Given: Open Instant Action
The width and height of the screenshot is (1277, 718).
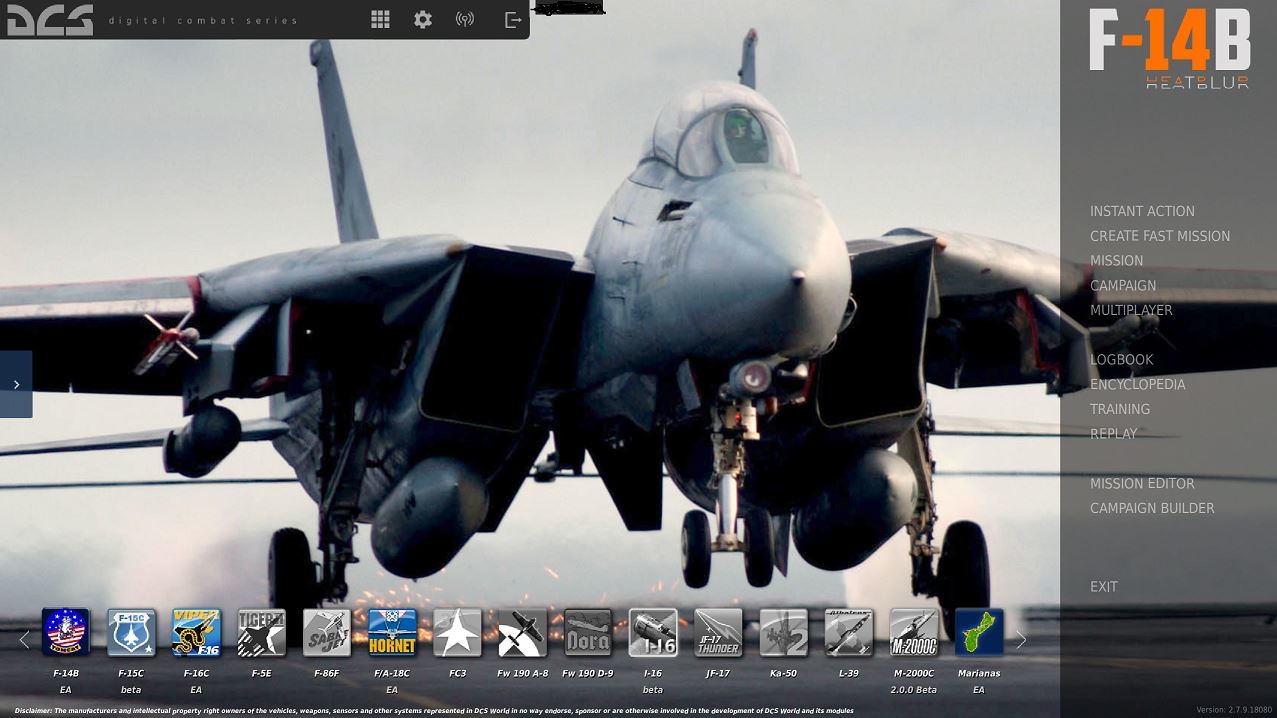Looking at the screenshot, I should point(1142,211).
